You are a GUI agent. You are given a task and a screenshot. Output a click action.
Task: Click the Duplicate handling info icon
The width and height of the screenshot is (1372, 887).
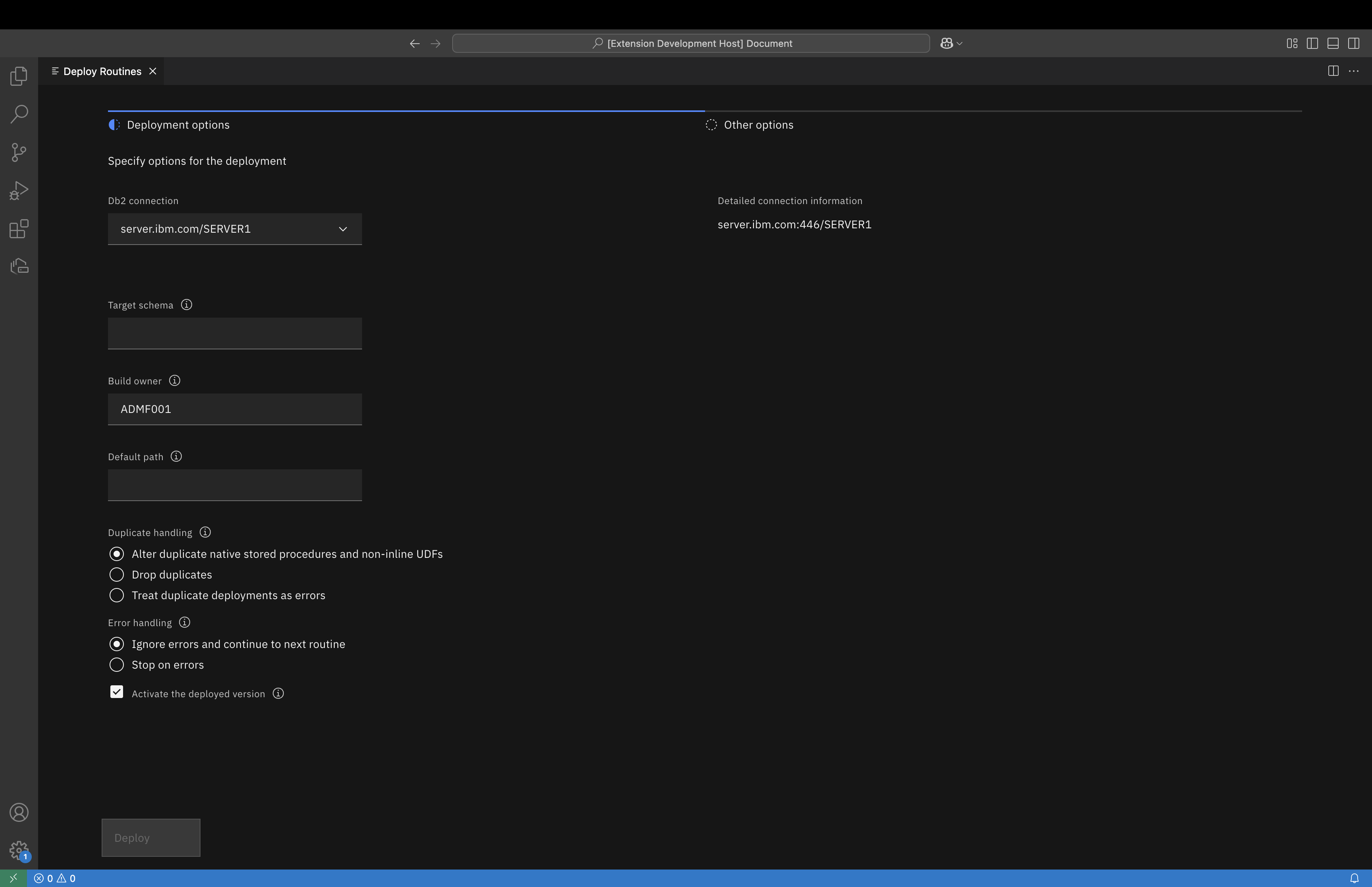tap(205, 532)
